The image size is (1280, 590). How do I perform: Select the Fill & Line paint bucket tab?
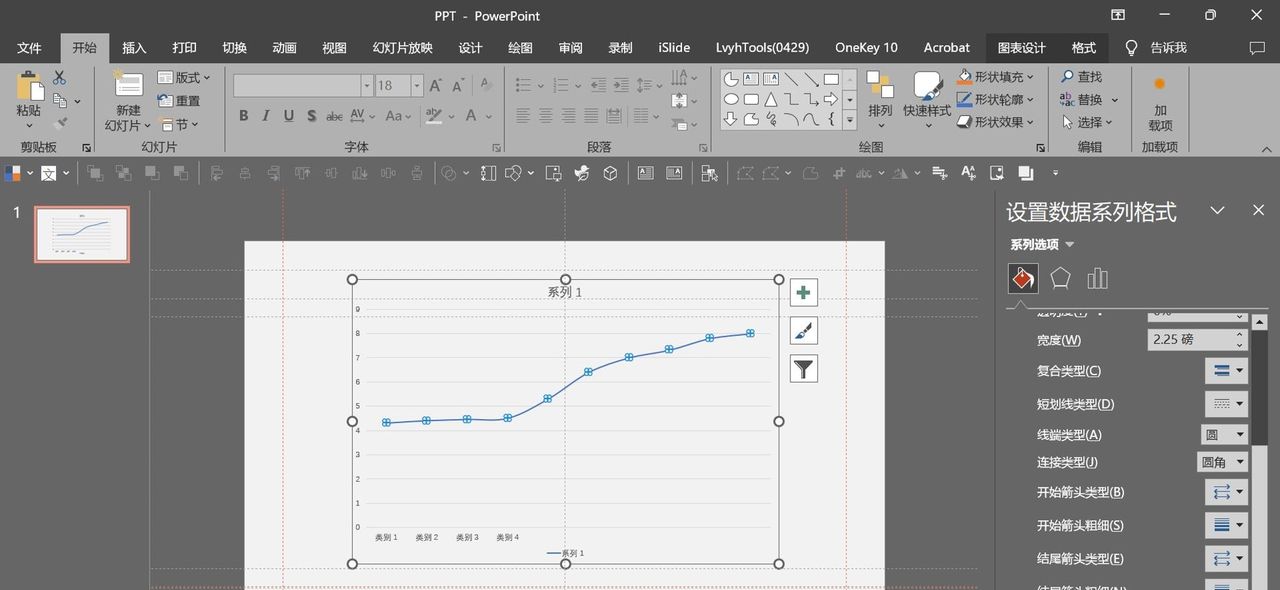(x=1023, y=278)
